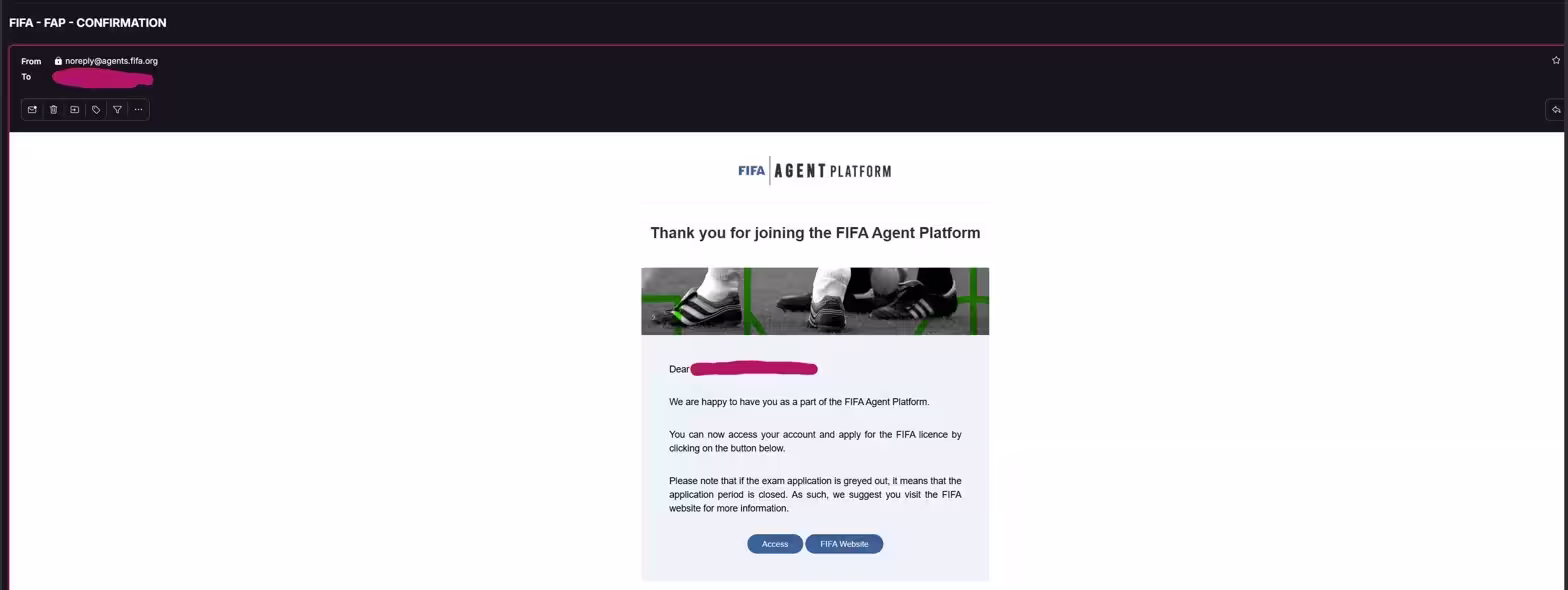Open account via the Access button
Screen dimensions: 1568x590
click(775, 544)
